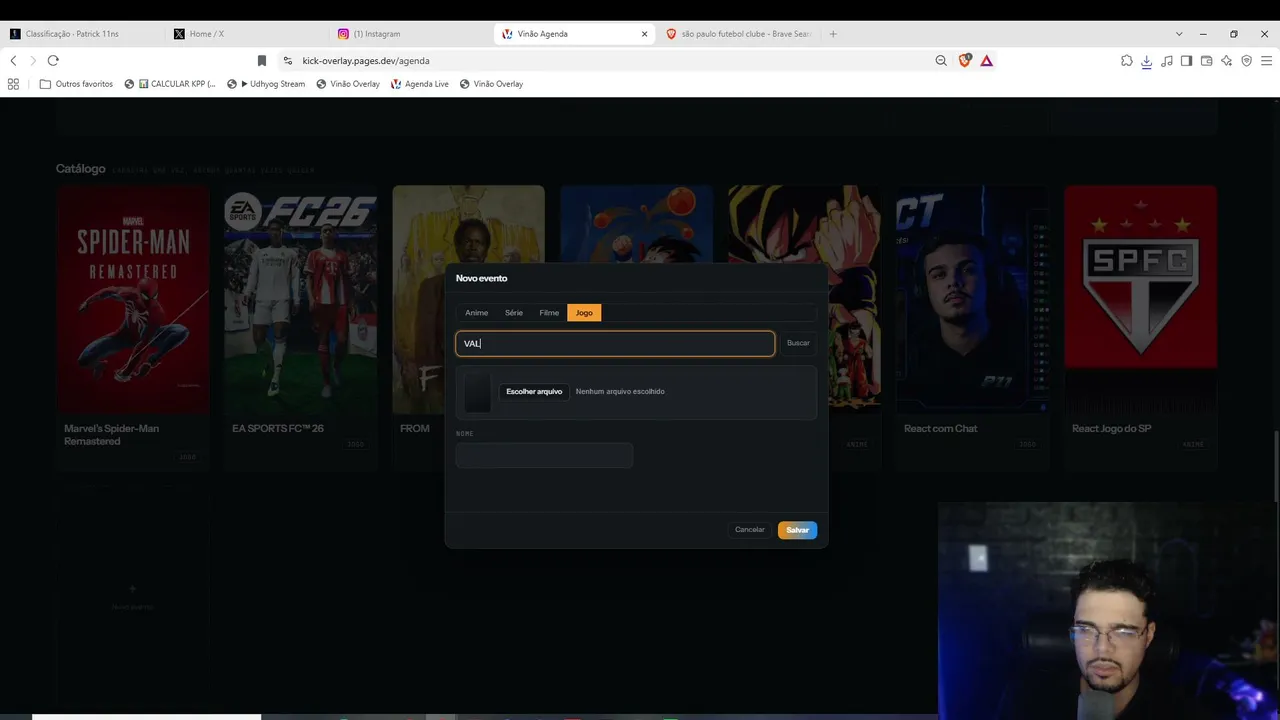Switch to the são paulo futebol clube tab

(x=739, y=34)
